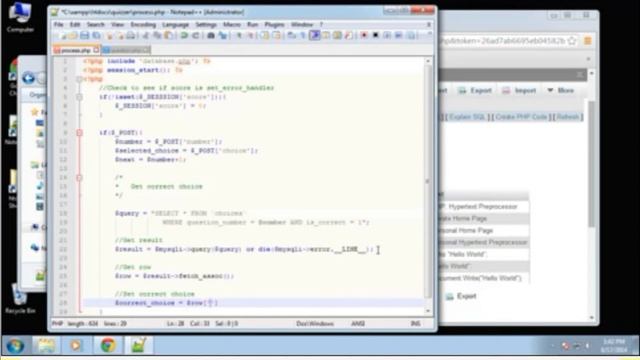Undo the last edit via toolbar
640x360 pixels.
coord(184,36)
